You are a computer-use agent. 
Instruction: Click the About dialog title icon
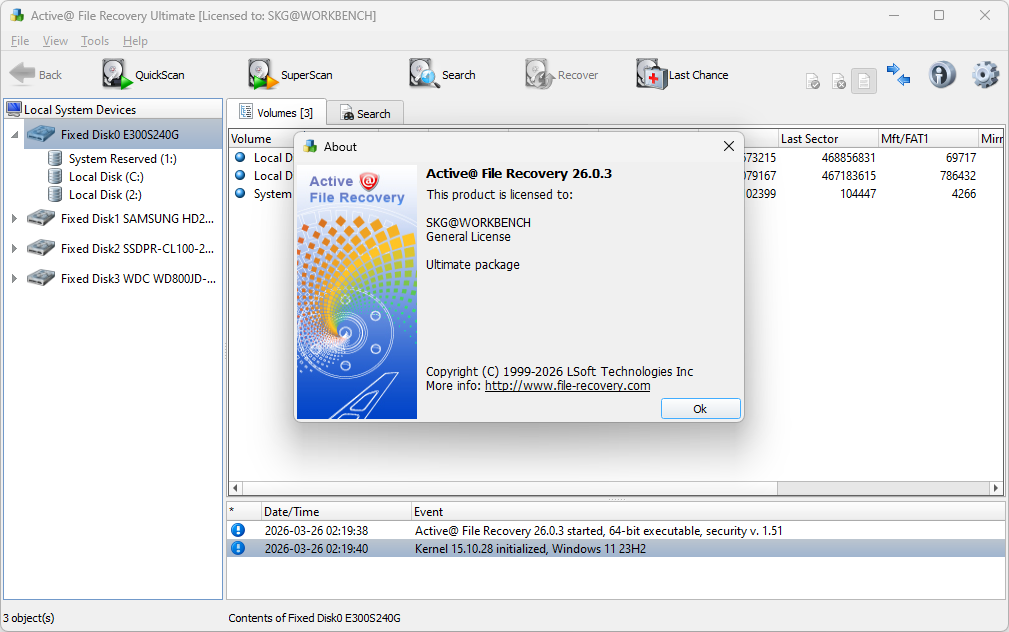tap(310, 147)
